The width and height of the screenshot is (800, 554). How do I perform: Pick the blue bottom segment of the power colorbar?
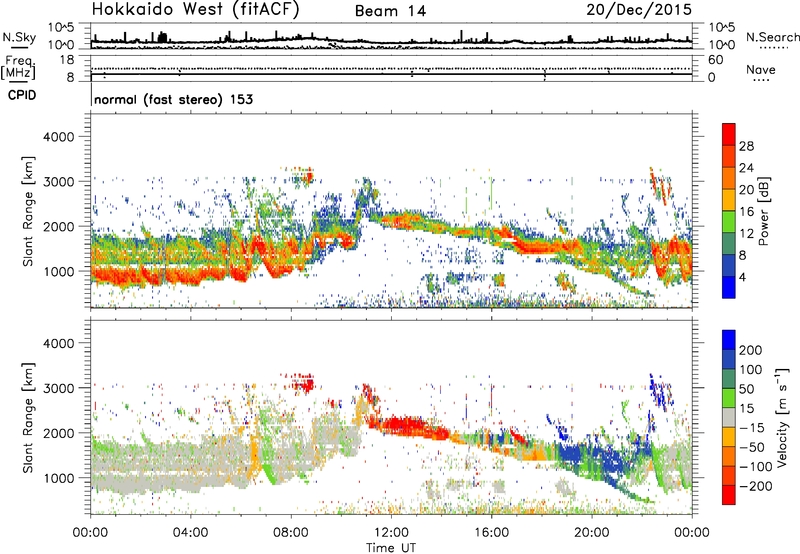pos(729,287)
